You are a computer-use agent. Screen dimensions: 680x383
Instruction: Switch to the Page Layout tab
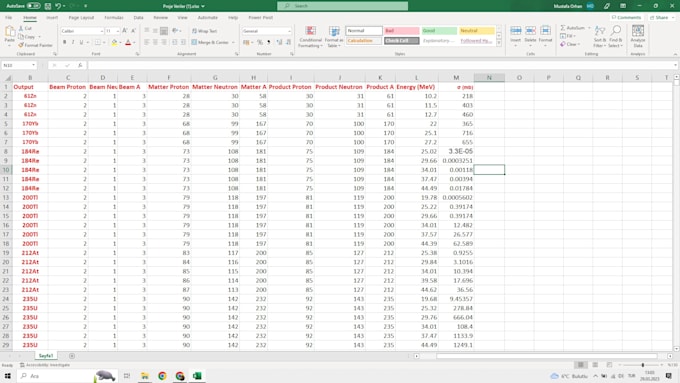pyautogui.click(x=81, y=18)
